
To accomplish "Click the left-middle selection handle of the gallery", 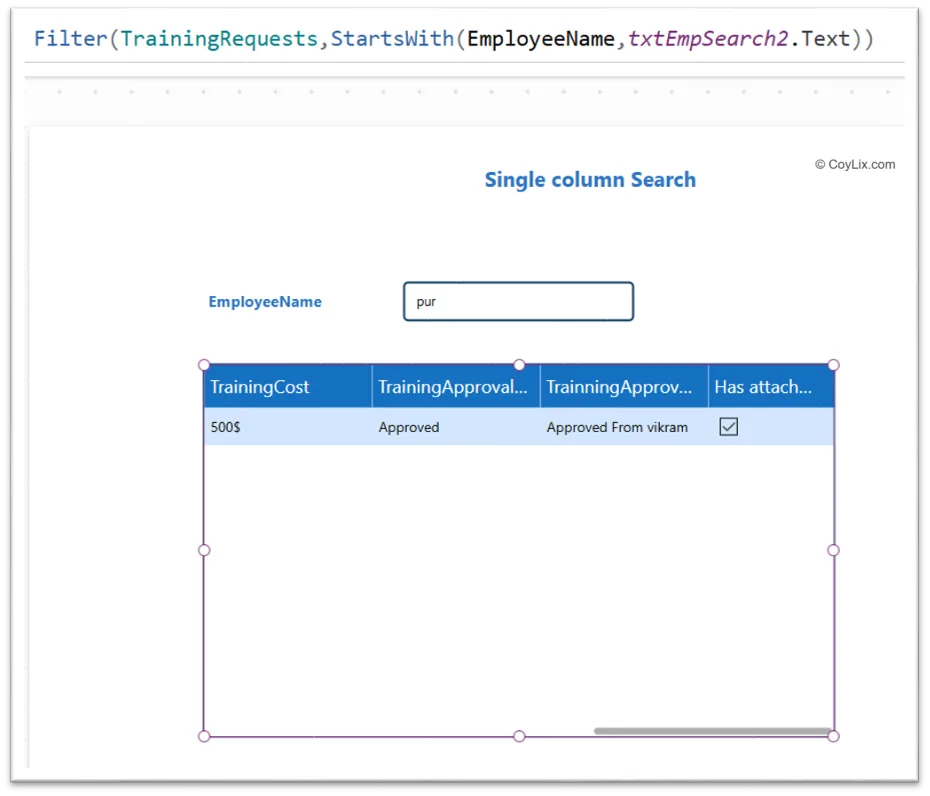I will tap(204, 550).
